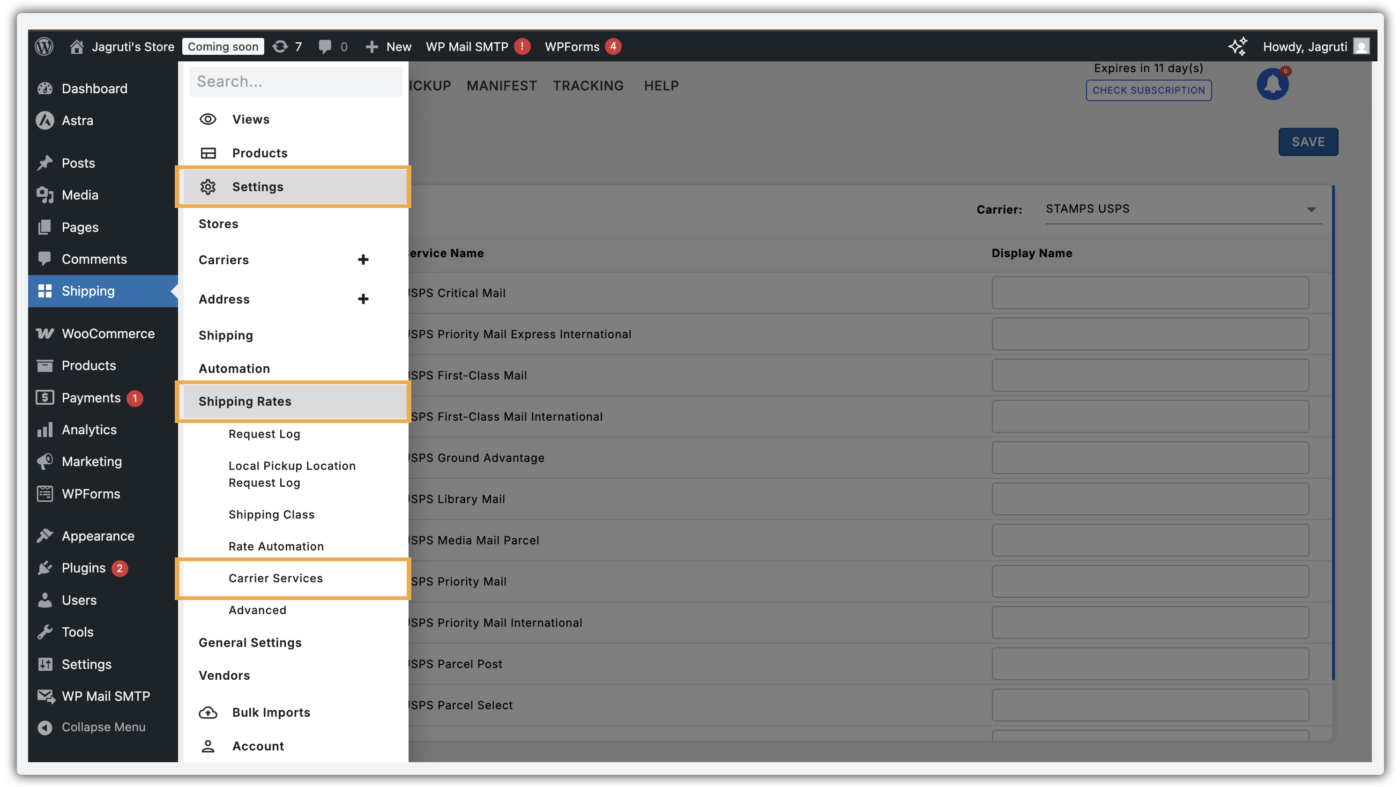
Task: Open Request Log submenu item
Action: 264,434
